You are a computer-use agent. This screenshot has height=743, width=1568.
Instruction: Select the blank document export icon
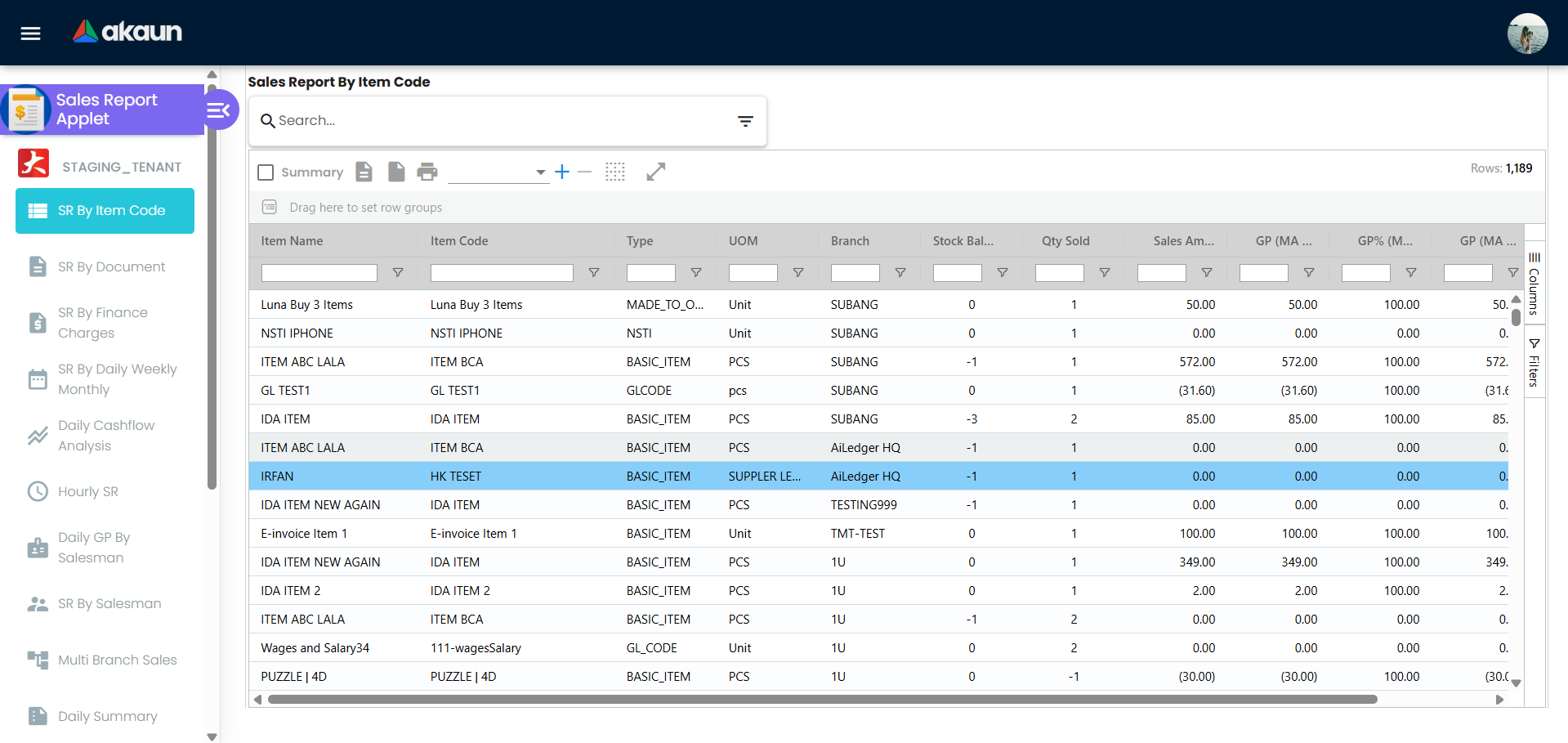click(x=396, y=172)
